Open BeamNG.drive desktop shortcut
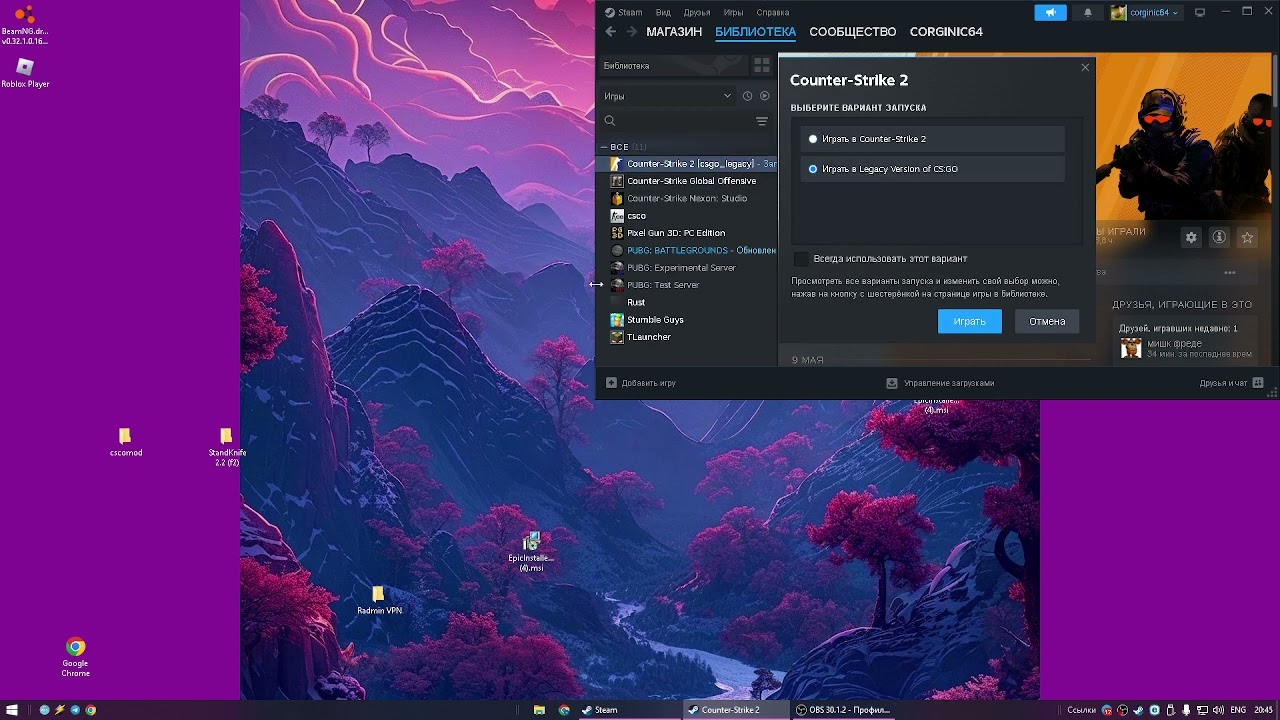The height and width of the screenshot is (720, 1280). 25,25
